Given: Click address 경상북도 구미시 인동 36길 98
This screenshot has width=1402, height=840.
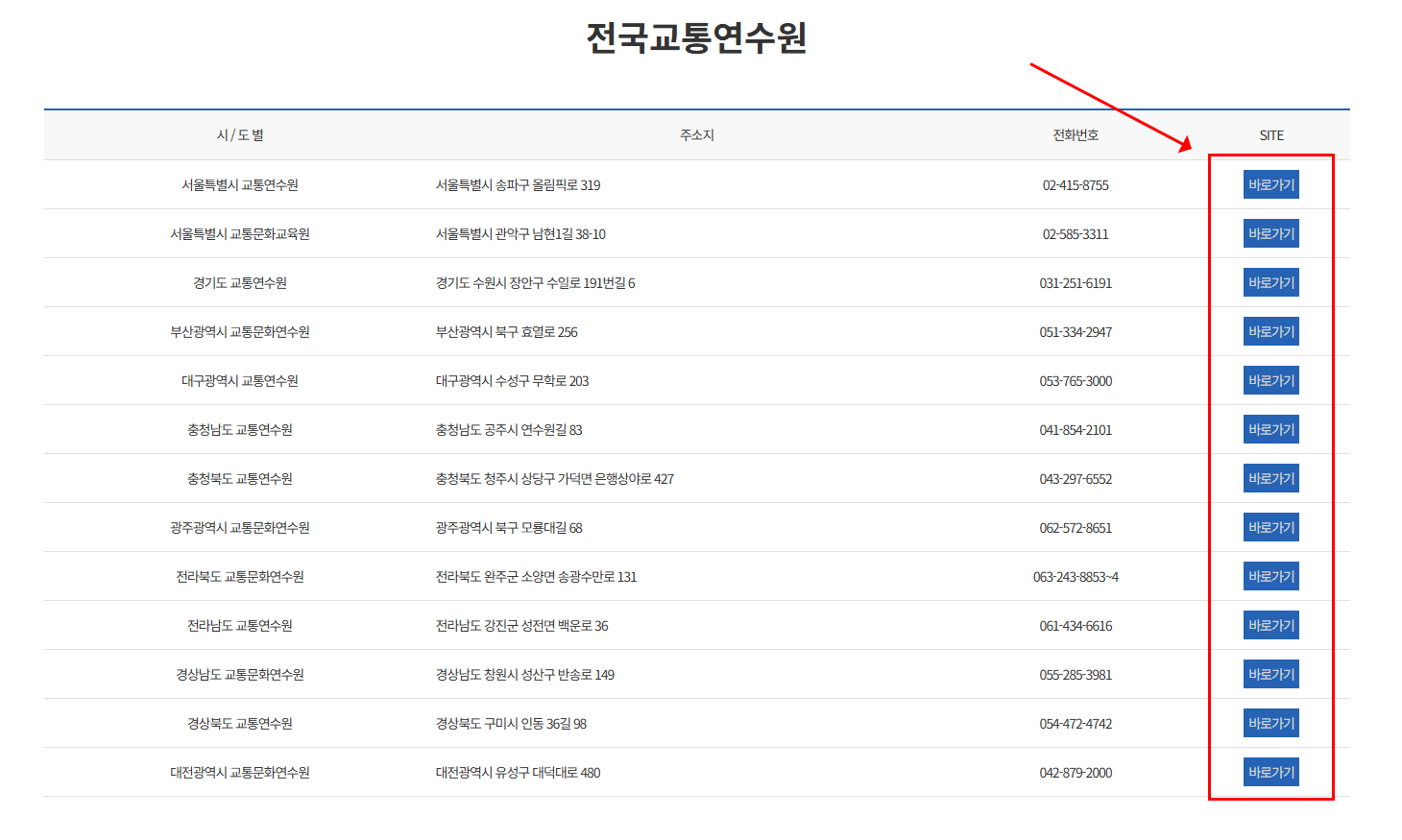Looking at the screenshot, I should click(x=511, y=723).
